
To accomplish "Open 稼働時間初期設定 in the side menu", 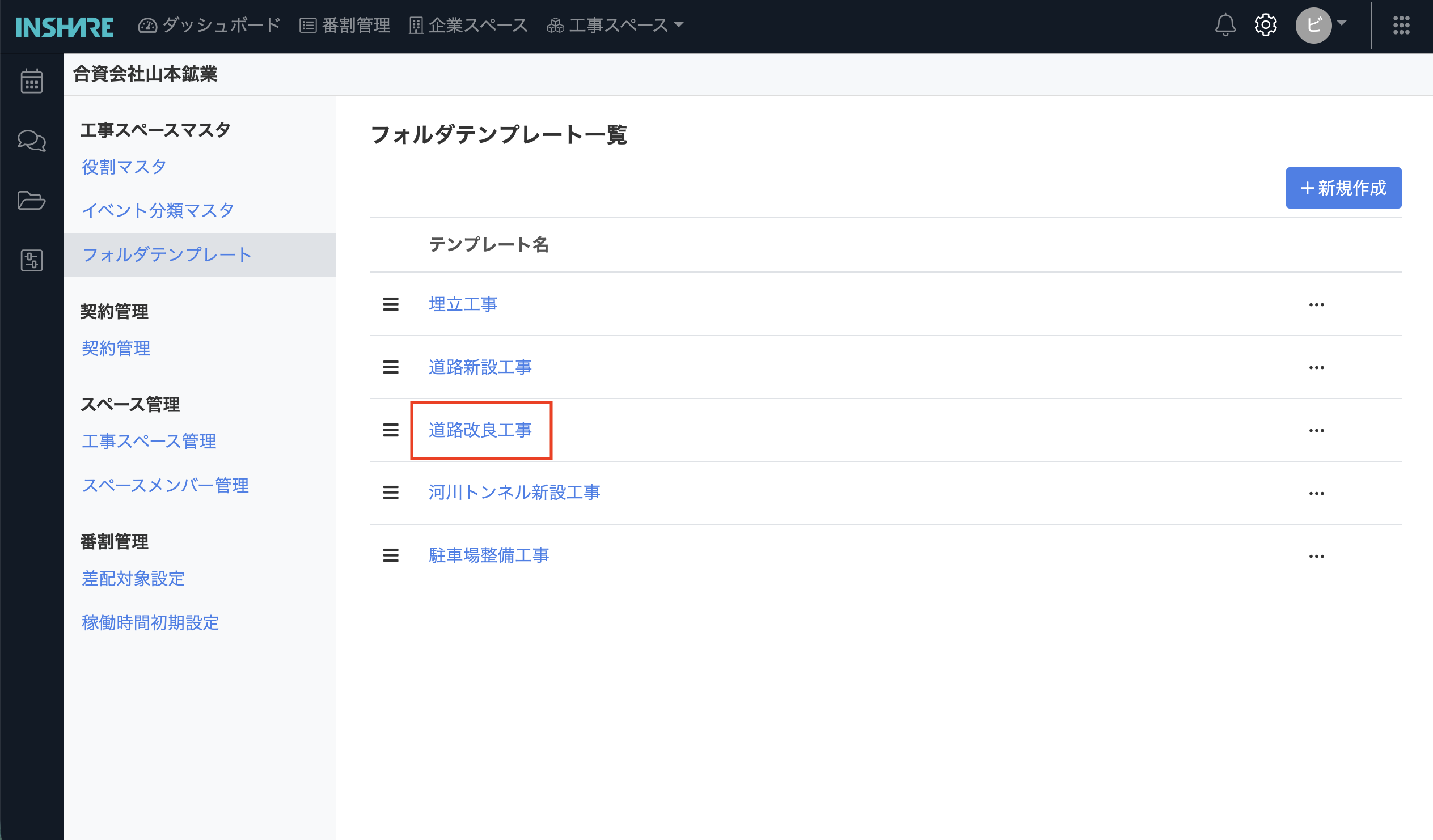I will tap(150, 623).
